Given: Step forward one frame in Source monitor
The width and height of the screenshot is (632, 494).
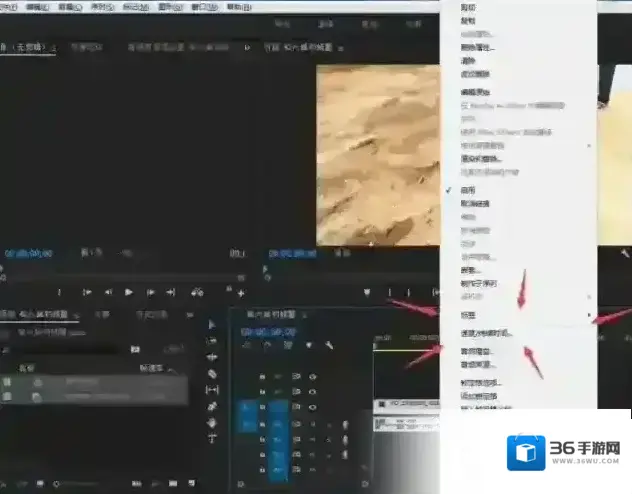Looking at the screenshot, I should pyautogui.click(x=150, y=292).
